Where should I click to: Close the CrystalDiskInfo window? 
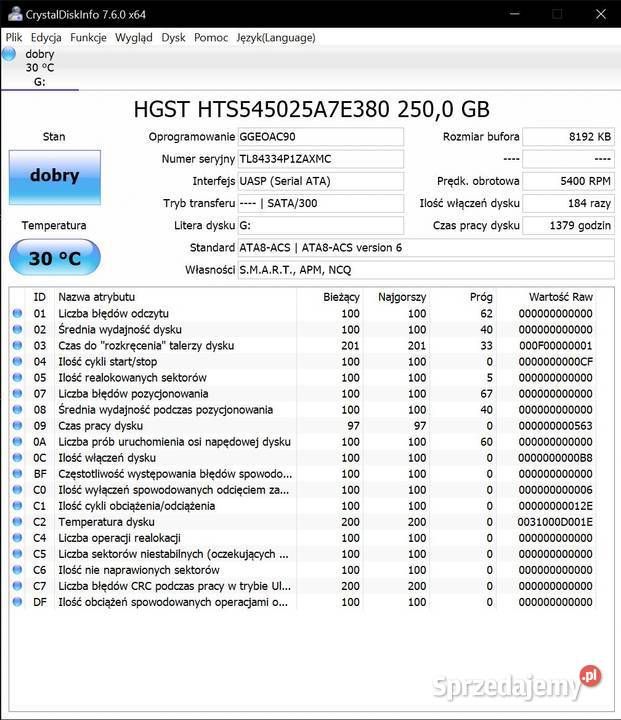tap(601, 14)
